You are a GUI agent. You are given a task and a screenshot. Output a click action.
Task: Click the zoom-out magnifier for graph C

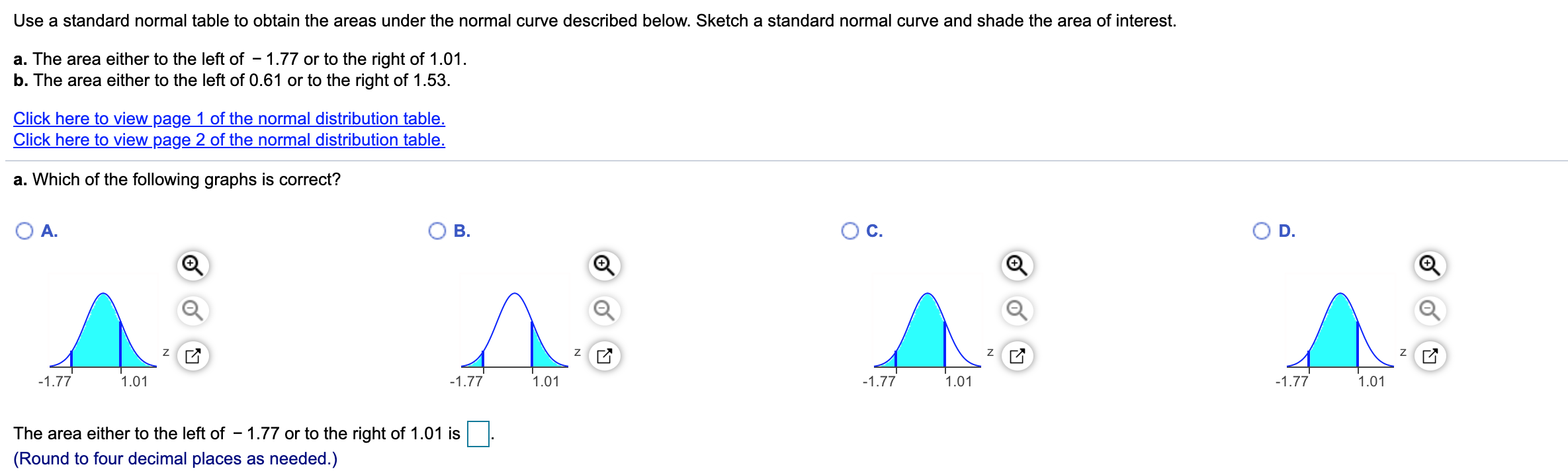point(1016,310)
